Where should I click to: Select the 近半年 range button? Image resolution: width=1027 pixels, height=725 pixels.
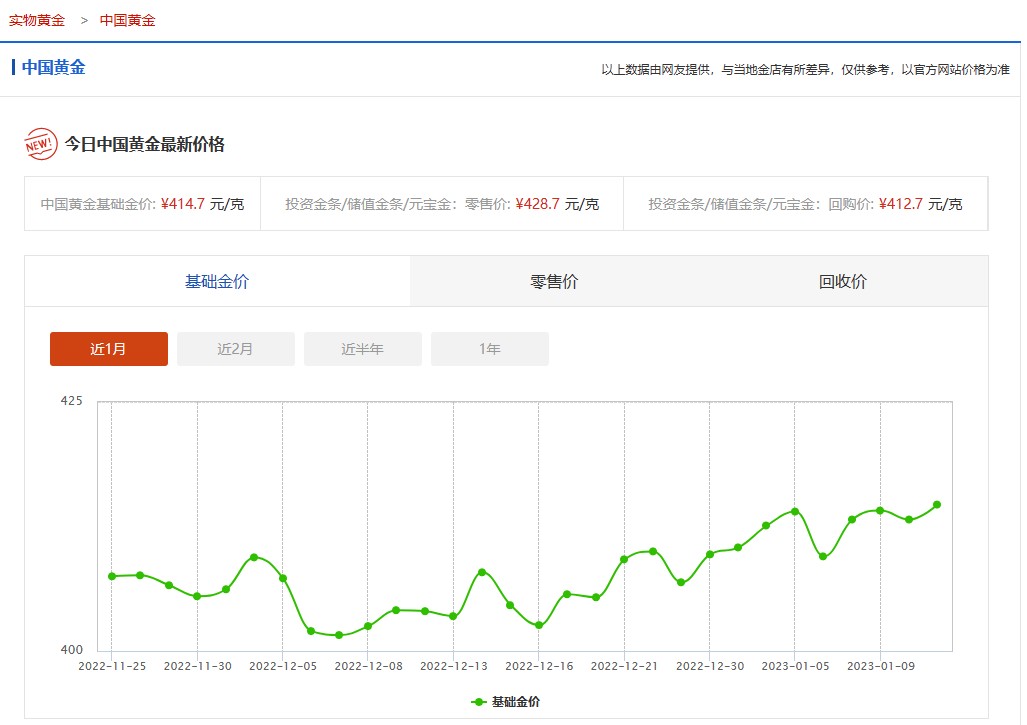(363, 349)
